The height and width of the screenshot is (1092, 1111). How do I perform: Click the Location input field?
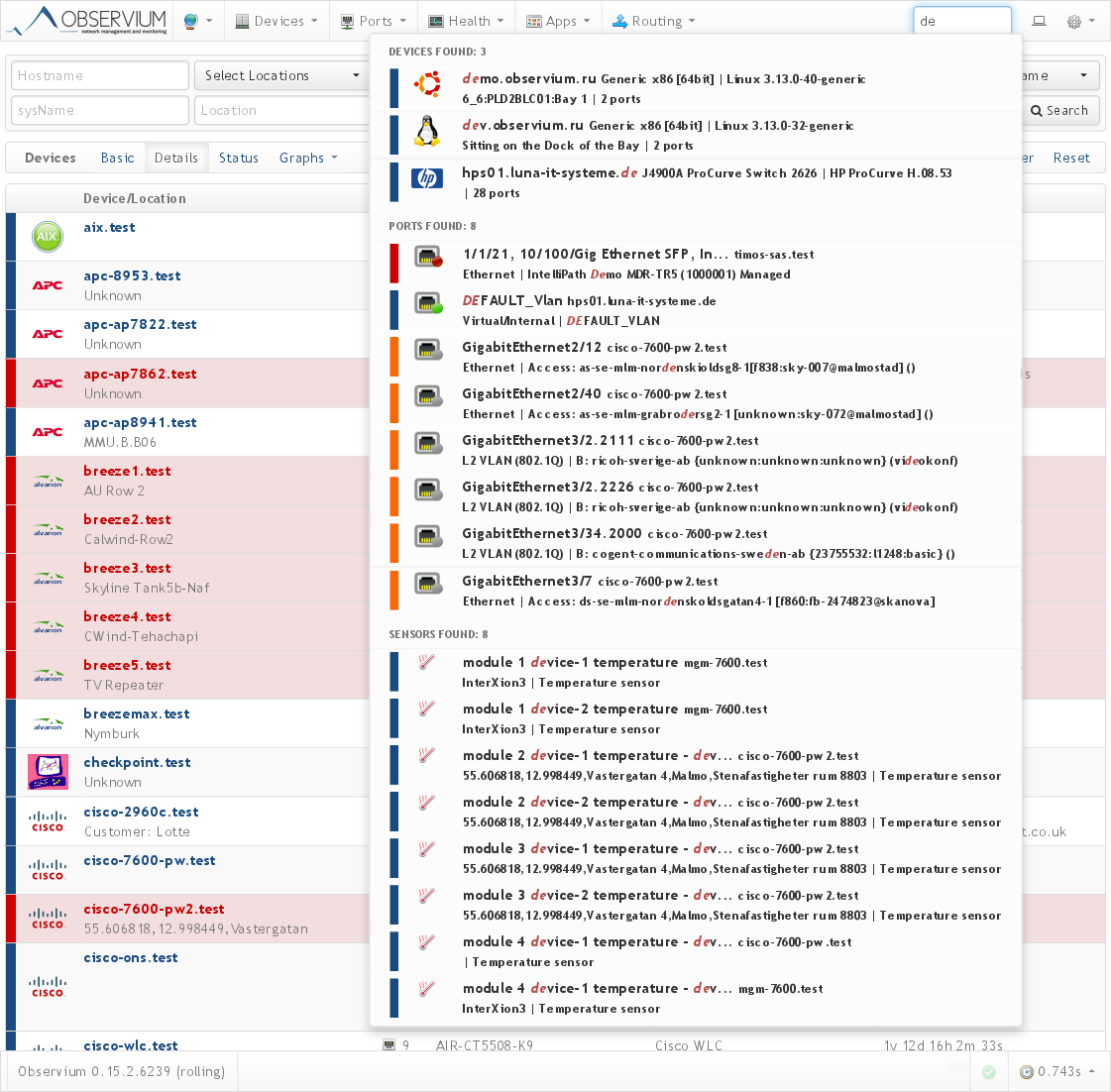(x=282, y=111)
